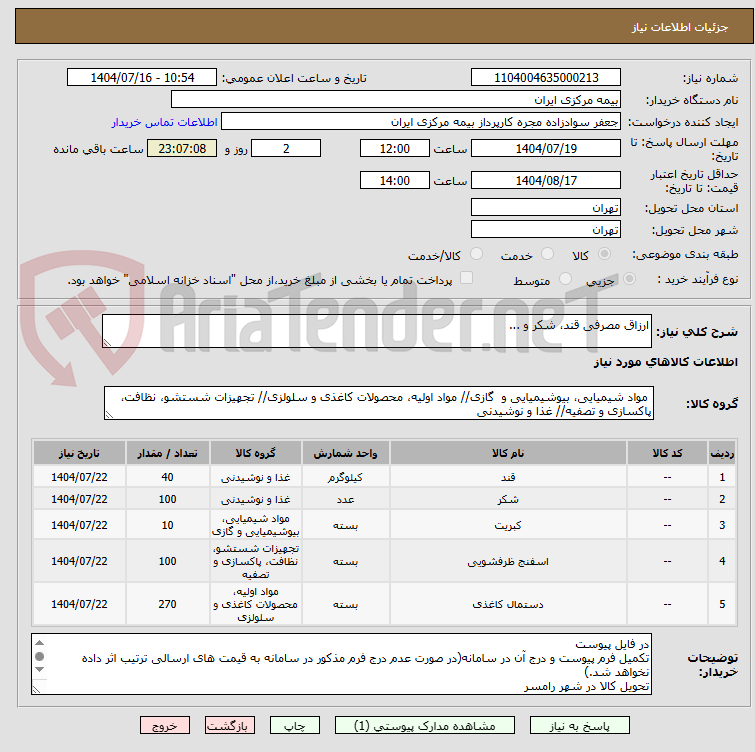The height and width of the screenshot is (752, 755).
Task: Click the quantity 40 cell
Action: 167,477
